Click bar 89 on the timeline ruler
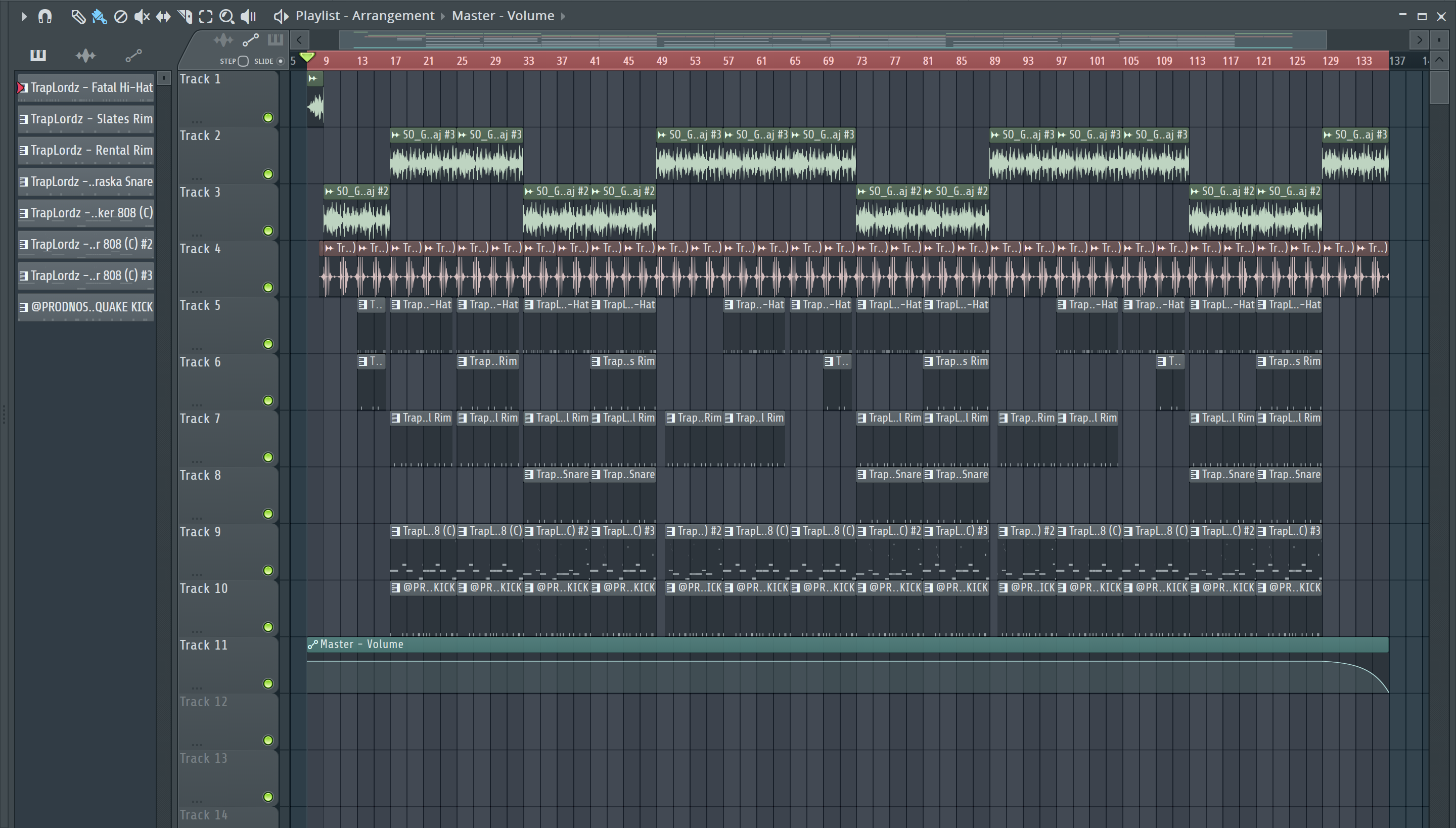The width and height of the screenshot is (1456, 828). [995, 61]
